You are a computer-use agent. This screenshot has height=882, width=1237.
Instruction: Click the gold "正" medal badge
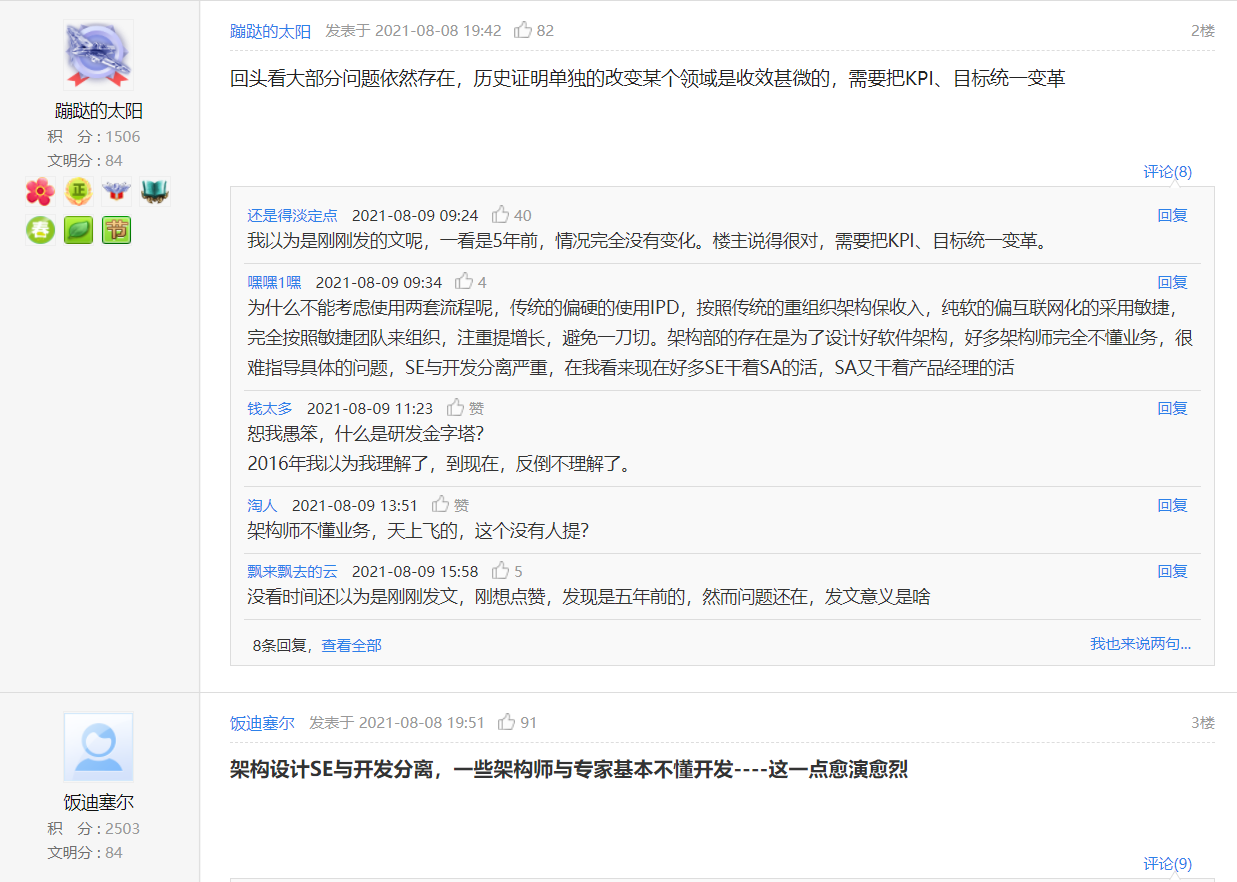point(78,191)
